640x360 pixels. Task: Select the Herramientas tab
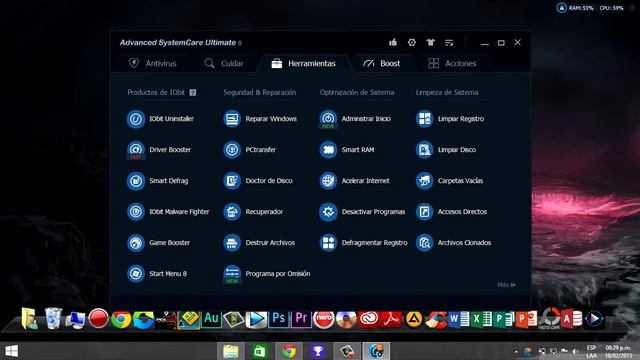click(303, 63)
